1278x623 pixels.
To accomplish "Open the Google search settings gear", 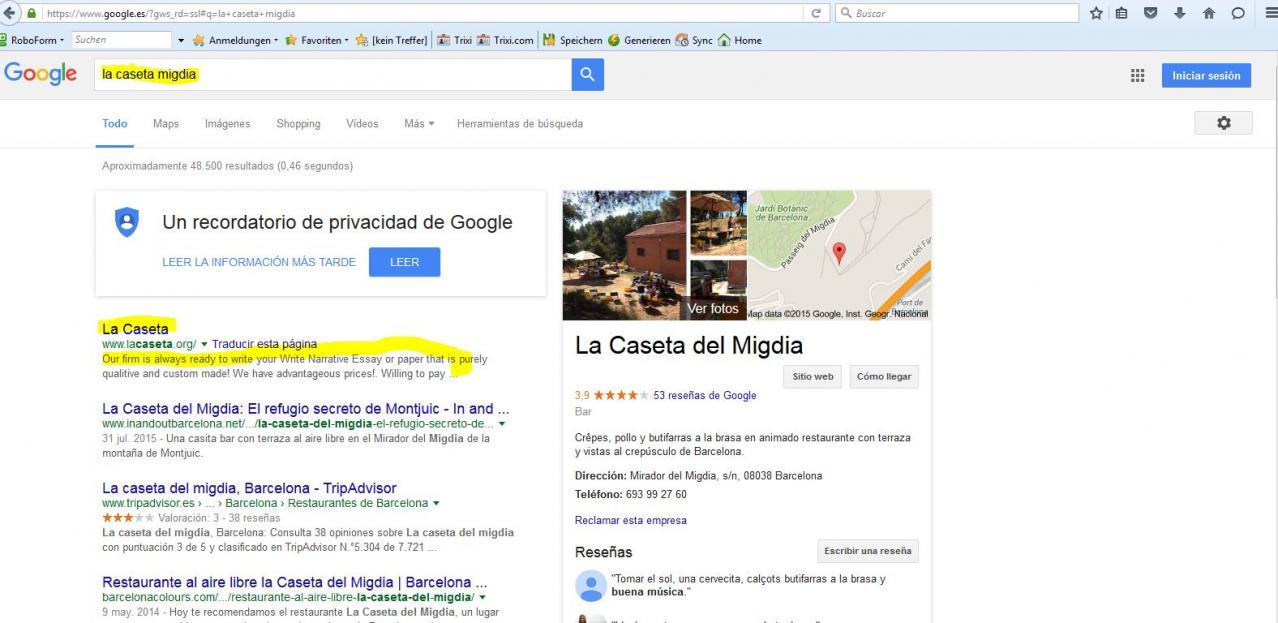I will coord(1223,123).
